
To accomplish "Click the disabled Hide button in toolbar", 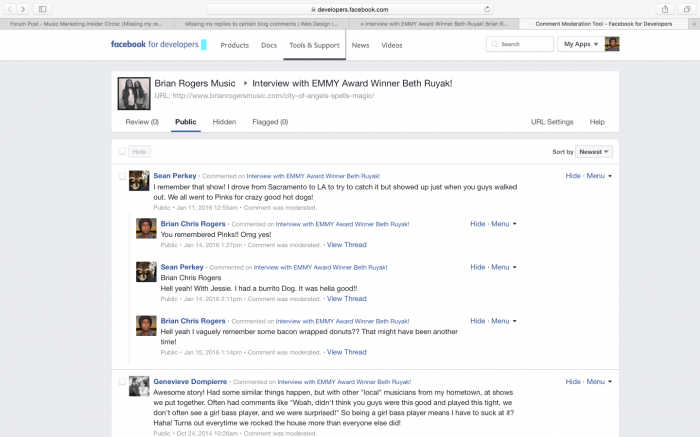I will coord(139,152).
